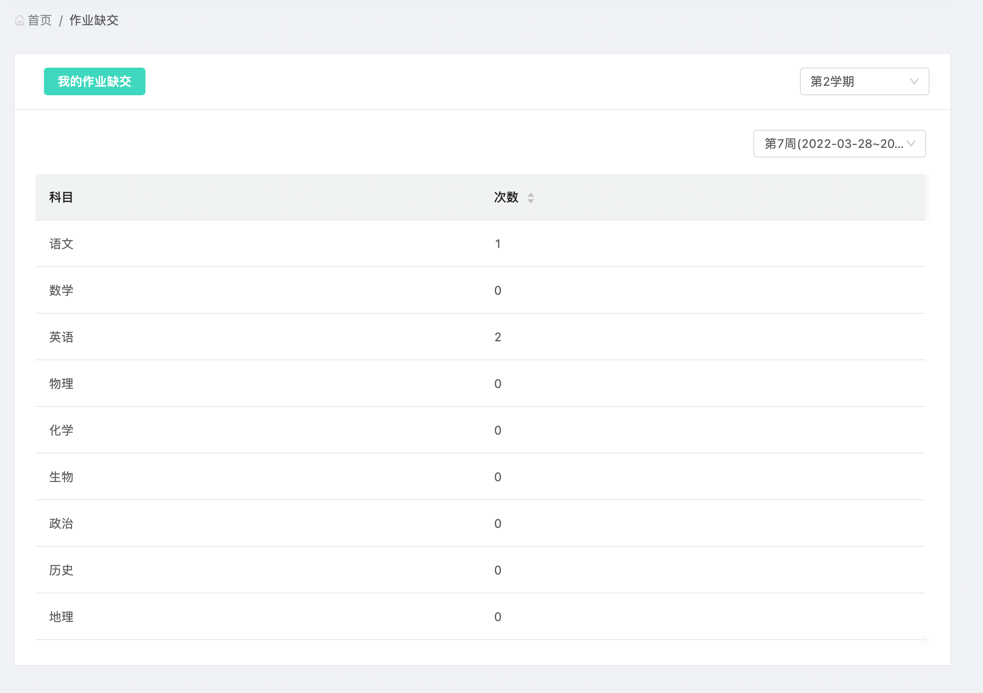Click the descending sort caret beside 次数
Image resolution: width=983 pixels, height=693 pixels.
(531, 201)
